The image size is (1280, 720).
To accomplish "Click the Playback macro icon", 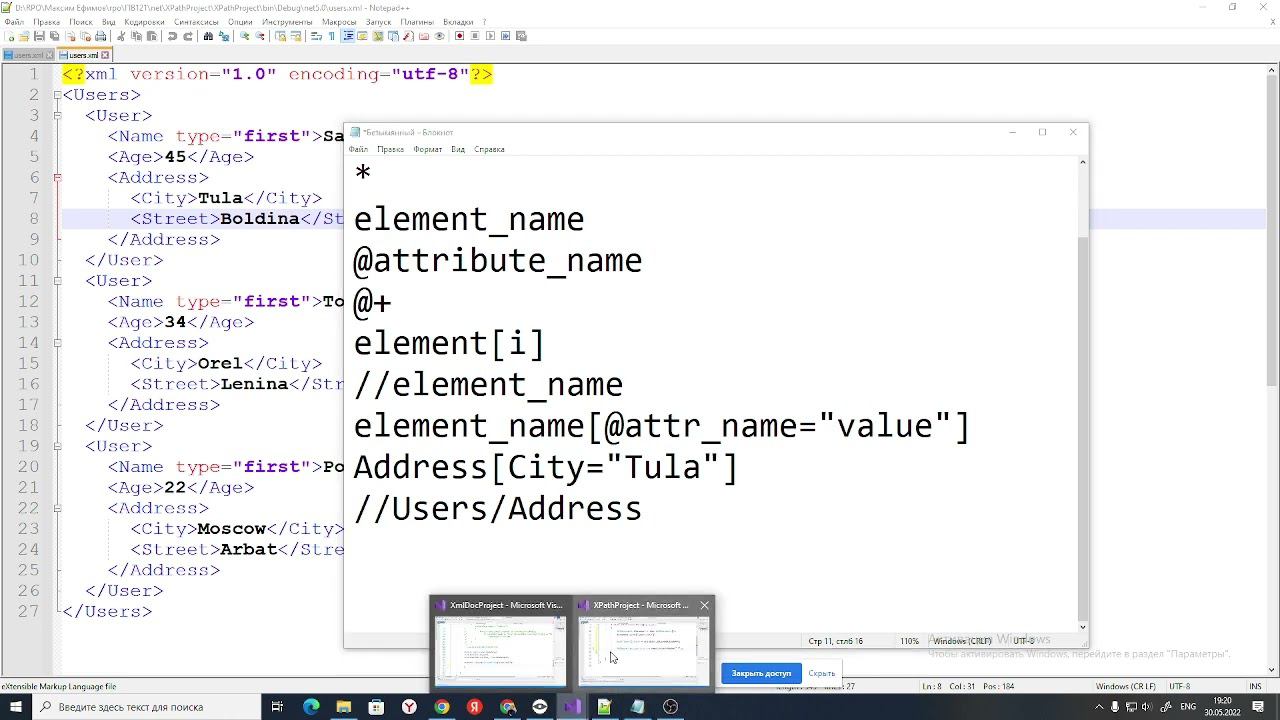I will [490, 36].
